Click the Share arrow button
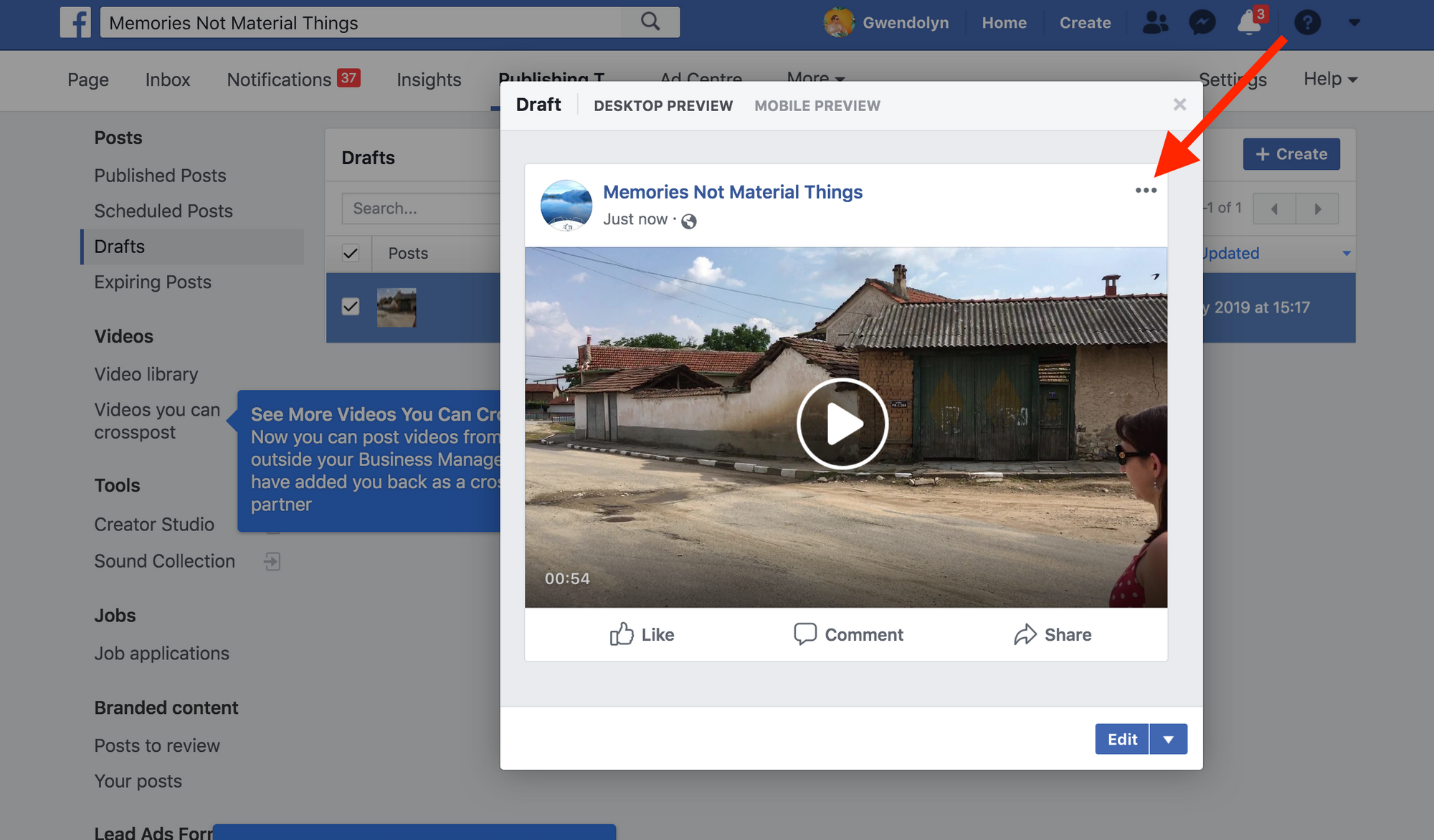This screenshot has width=1434, height=840. tap(1053, 634)
